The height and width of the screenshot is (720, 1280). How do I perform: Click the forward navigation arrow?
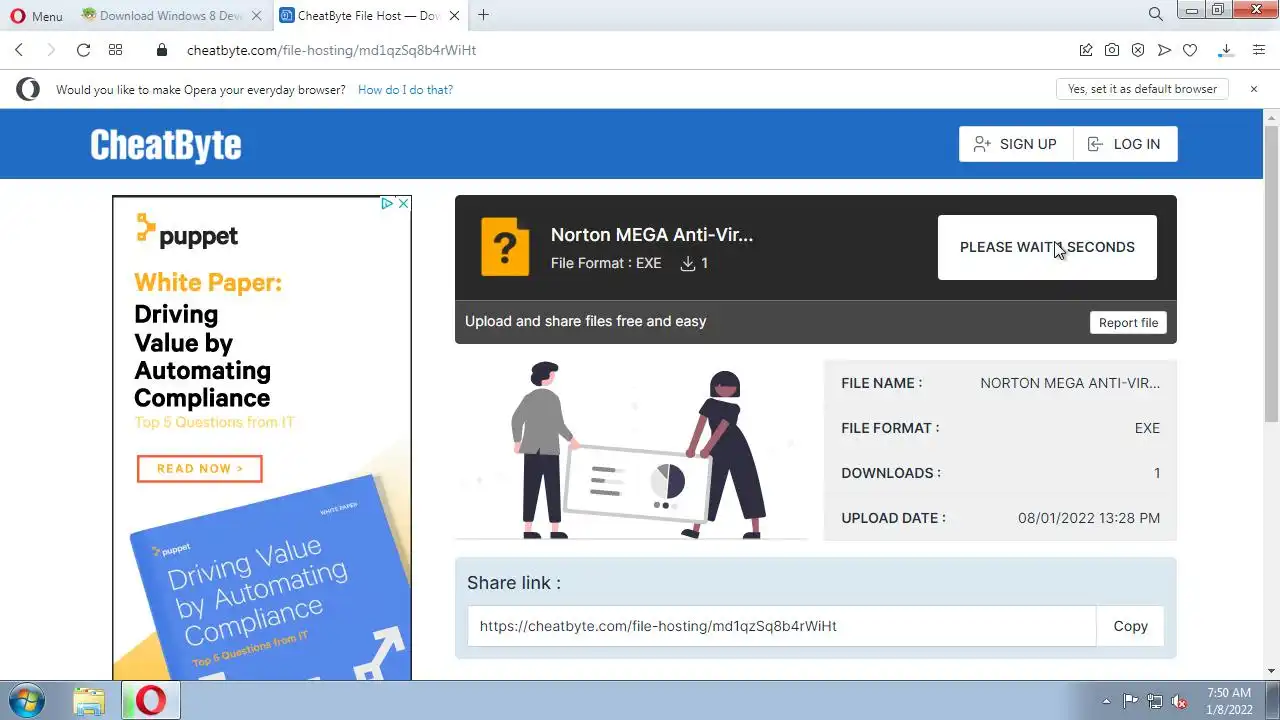tap(51, 50)
